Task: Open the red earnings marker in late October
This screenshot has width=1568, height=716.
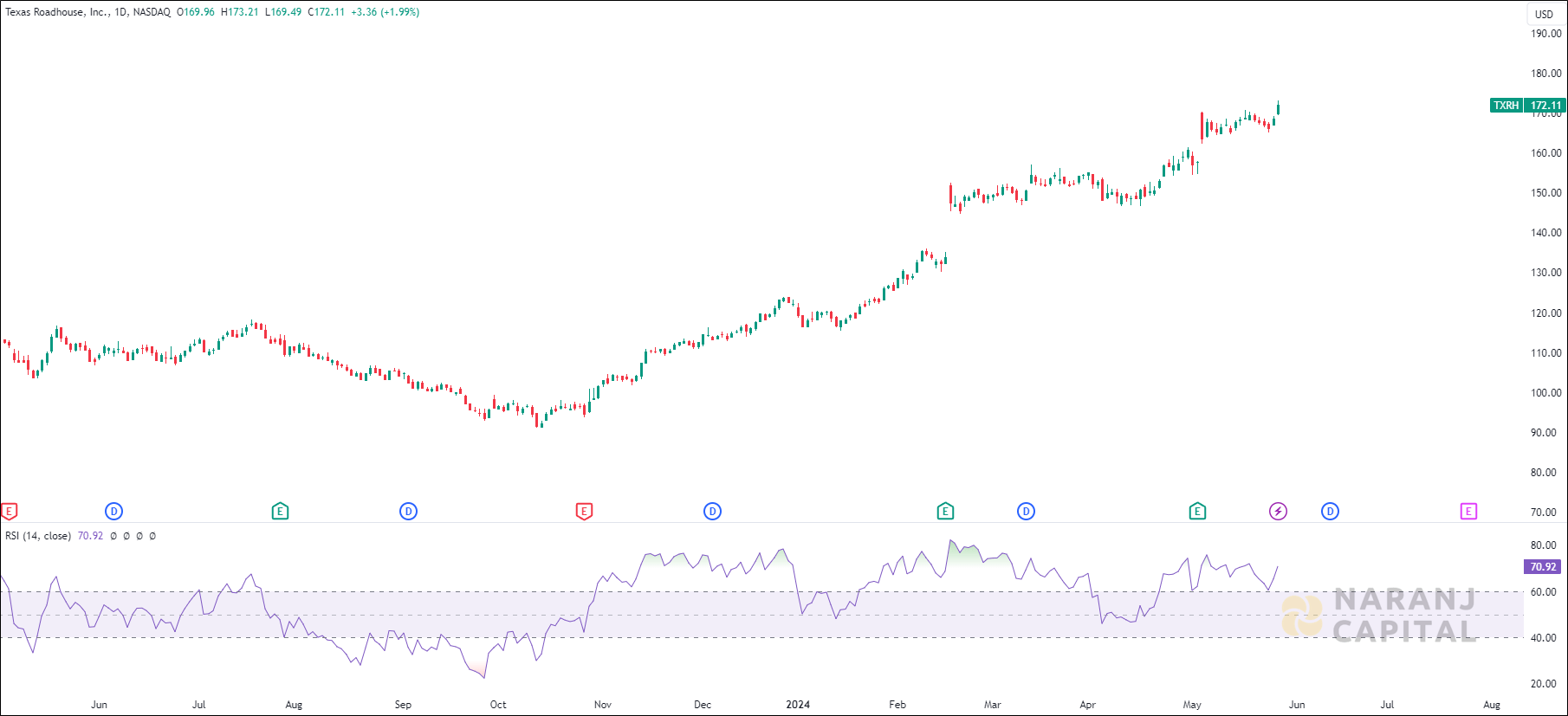Action: 584,512
